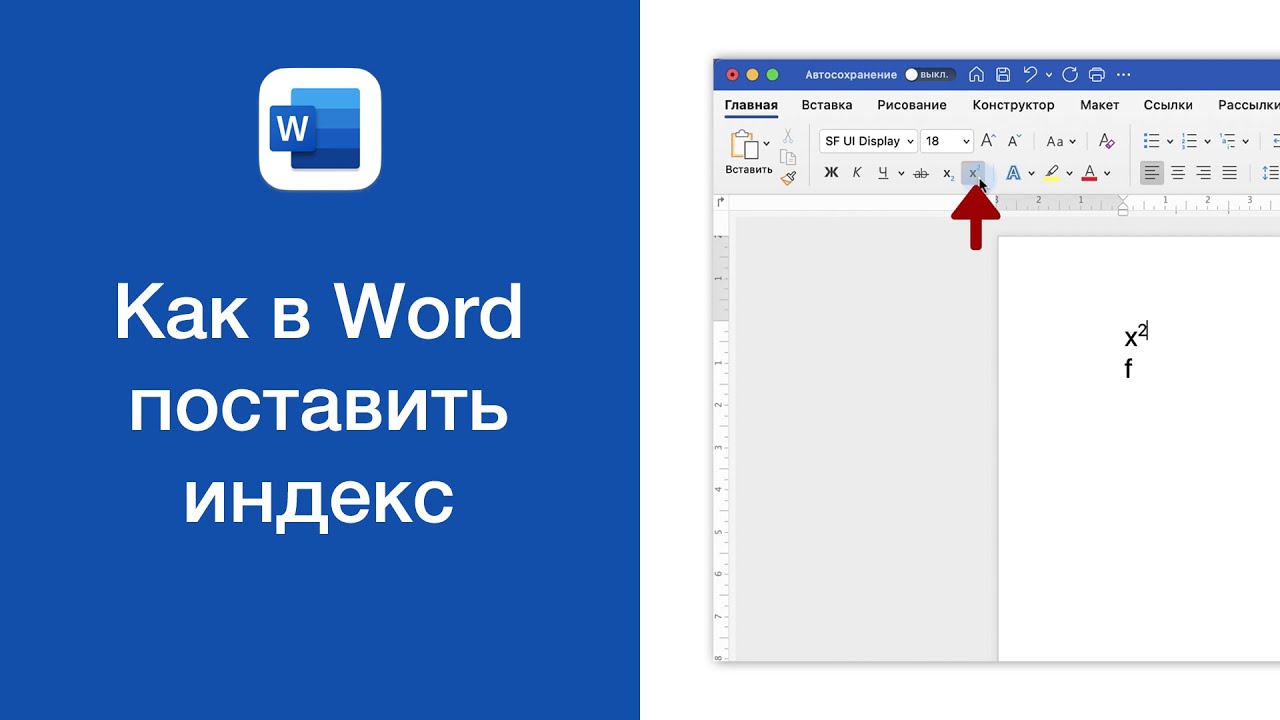The width and height of the screenshot is (1280, 720).
Task: Open the underline style dropdown arrow
Action: [x=901, y=173]
